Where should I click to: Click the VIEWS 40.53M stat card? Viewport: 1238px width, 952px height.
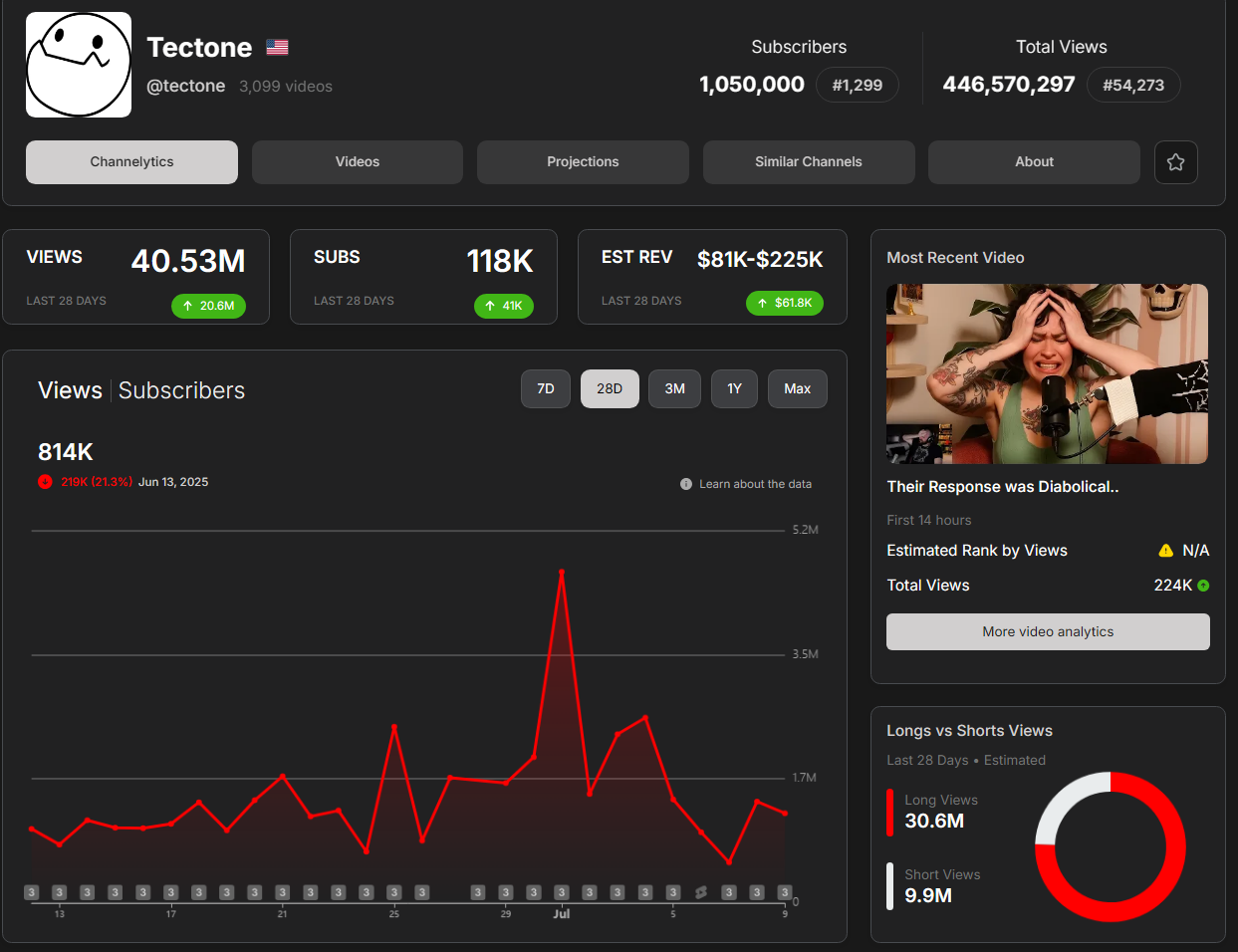[136, 277]
